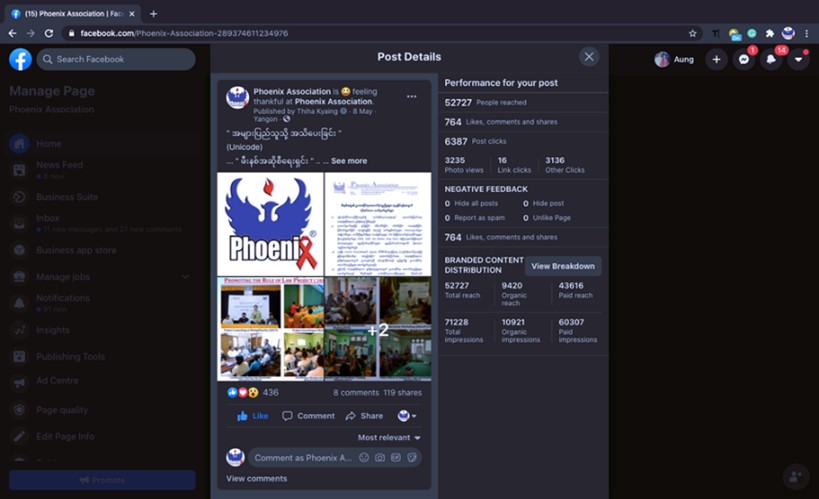Open Home in Manage Page sidebar
Viewport: 819px width, 499px height.
coord(104,144)
